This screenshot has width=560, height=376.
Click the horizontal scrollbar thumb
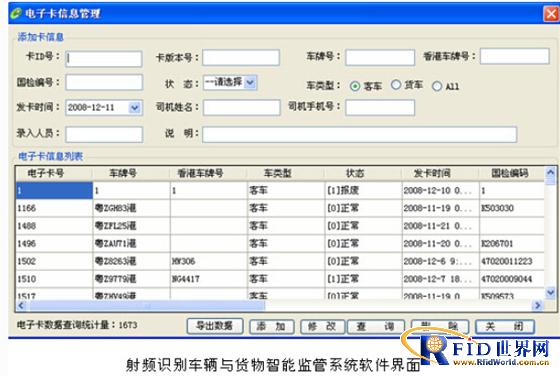pyautogui.click(x=147, y=306)
